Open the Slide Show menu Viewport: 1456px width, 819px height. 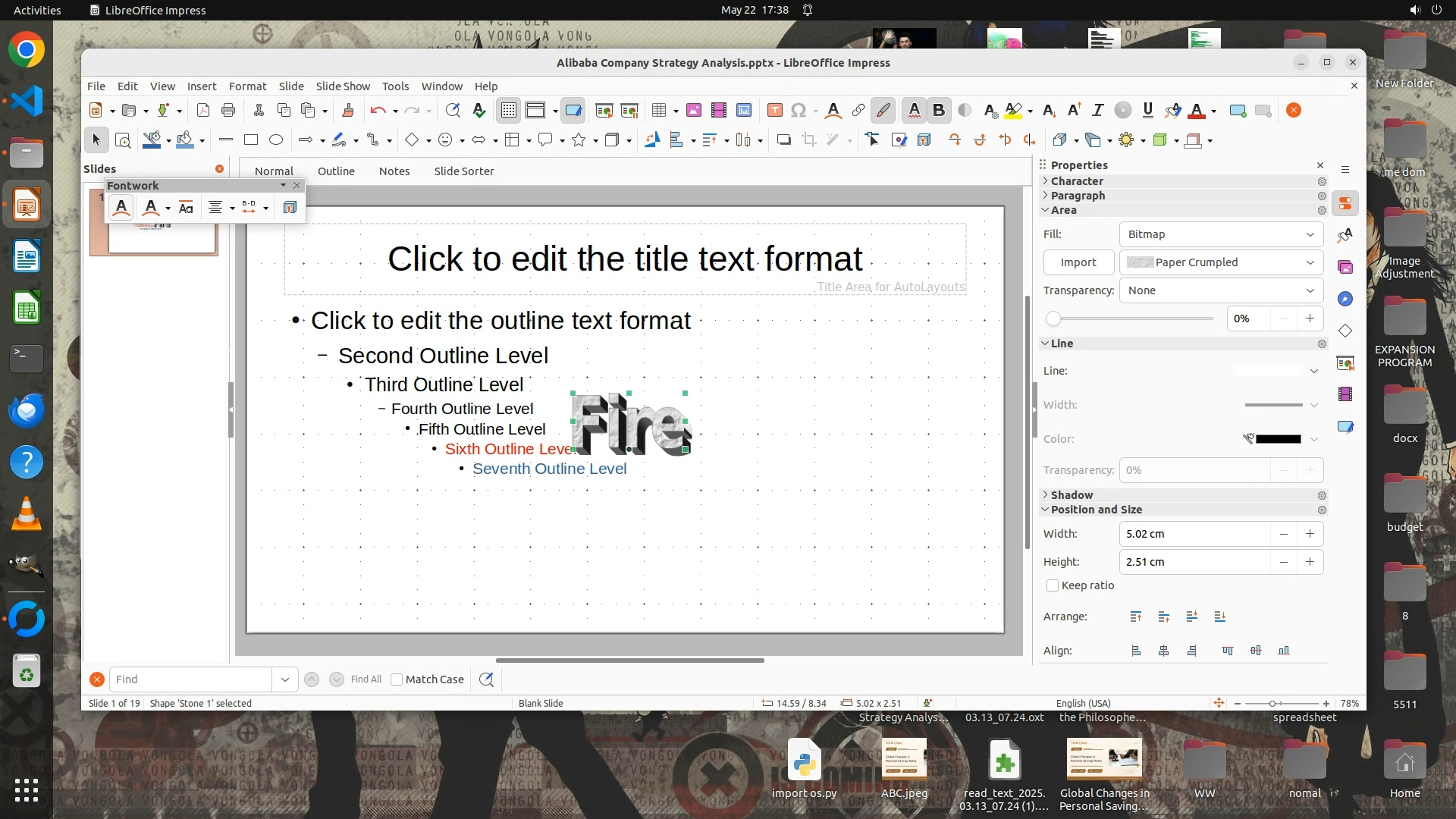tap(343, 86)
